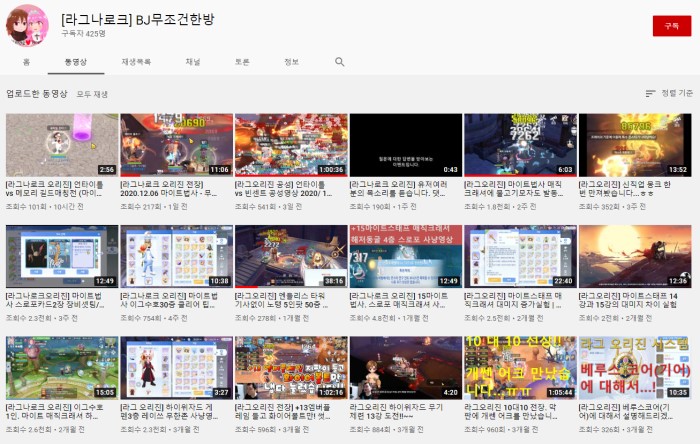700x444 pixels.
Task: Play the black 0:43 video thumbnail
Action: [406, 145]
